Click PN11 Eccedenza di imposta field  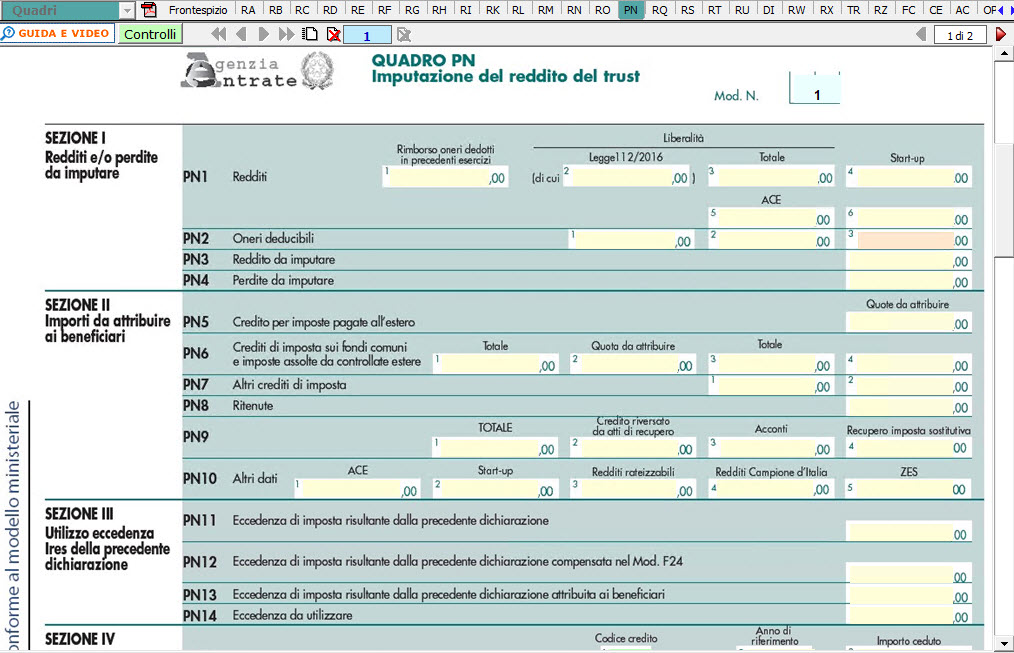tap(909, 532)
